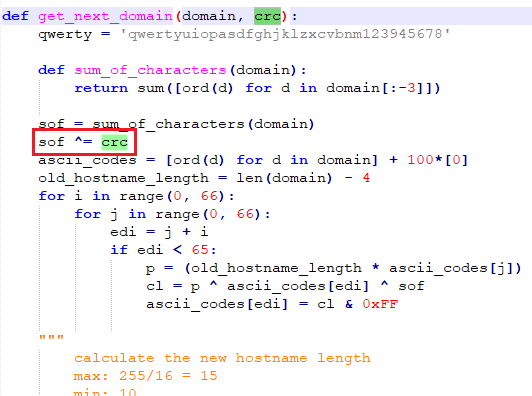Image resolution: width=532 pixels, height=396 pixels.
Task: Click the highlighted crc in the red box
Action: [x=114, y=142]
